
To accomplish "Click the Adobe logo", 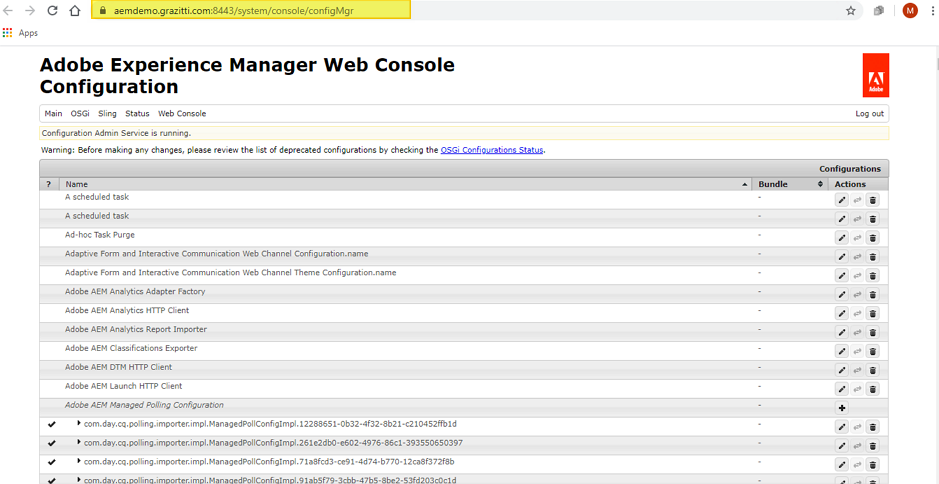I will pos(875,75).
